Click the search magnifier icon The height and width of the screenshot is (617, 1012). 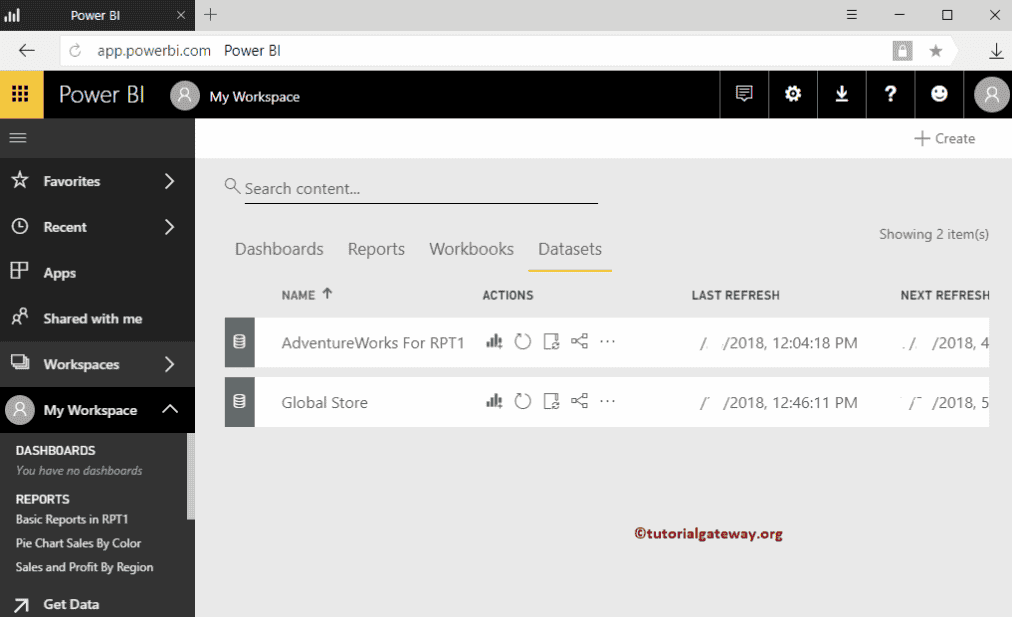(232, 186)
